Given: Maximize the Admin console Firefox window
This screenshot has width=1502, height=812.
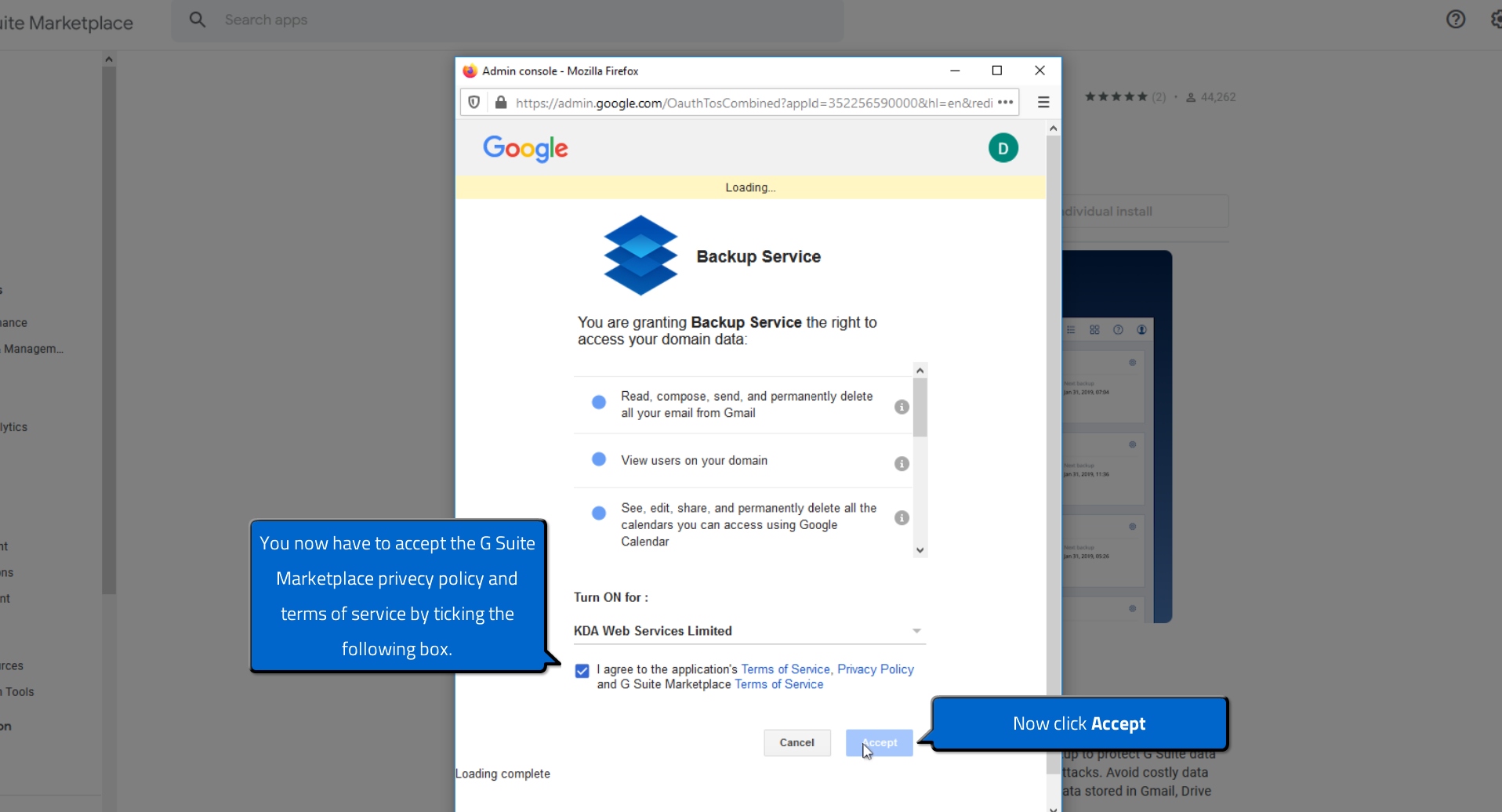Looking at the screenshot, I should click(997, 71).
